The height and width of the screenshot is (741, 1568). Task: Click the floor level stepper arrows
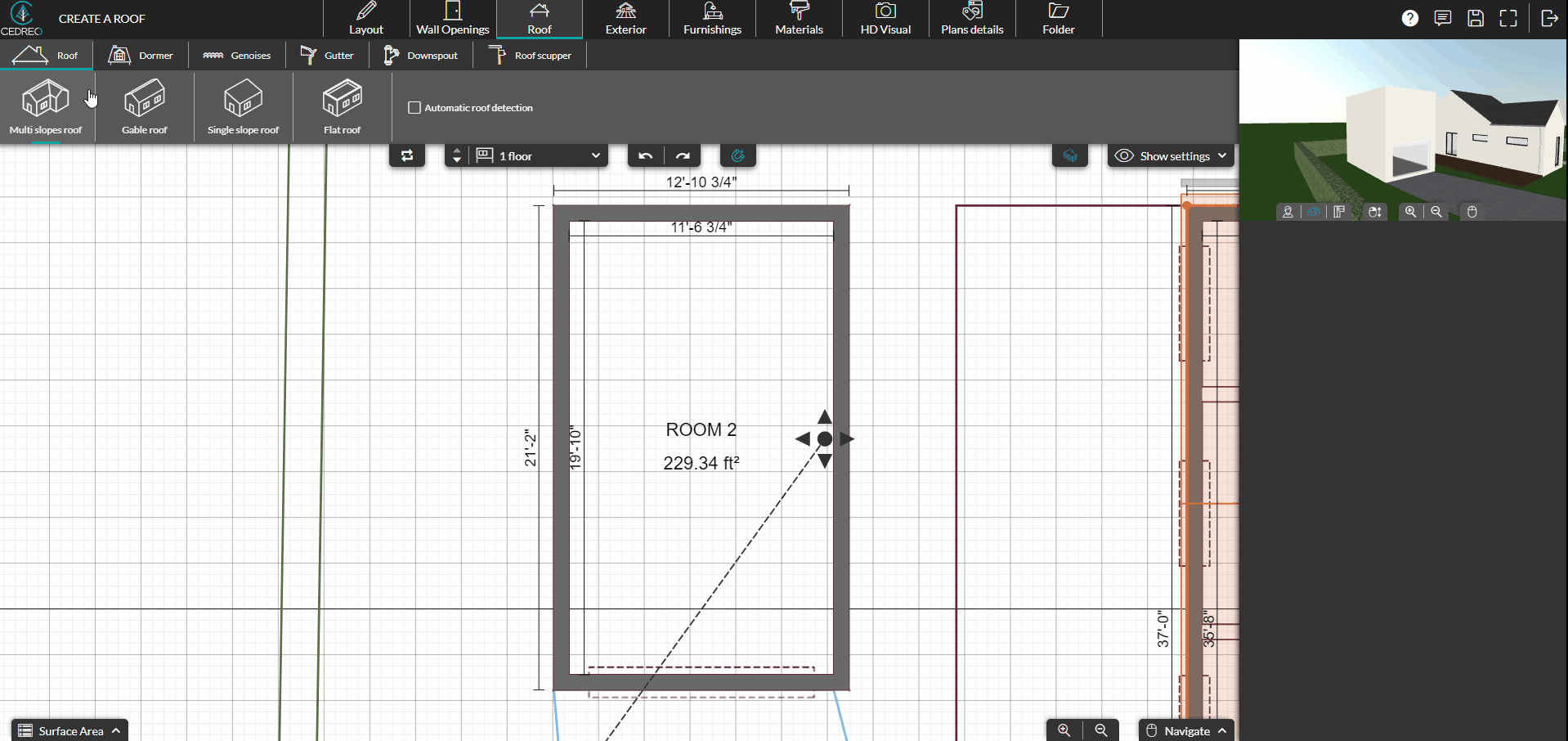tap(455, 155)
